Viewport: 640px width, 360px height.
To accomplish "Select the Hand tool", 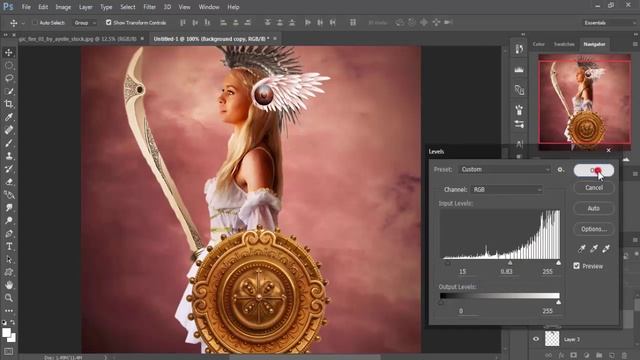I will tap(9, 285).
